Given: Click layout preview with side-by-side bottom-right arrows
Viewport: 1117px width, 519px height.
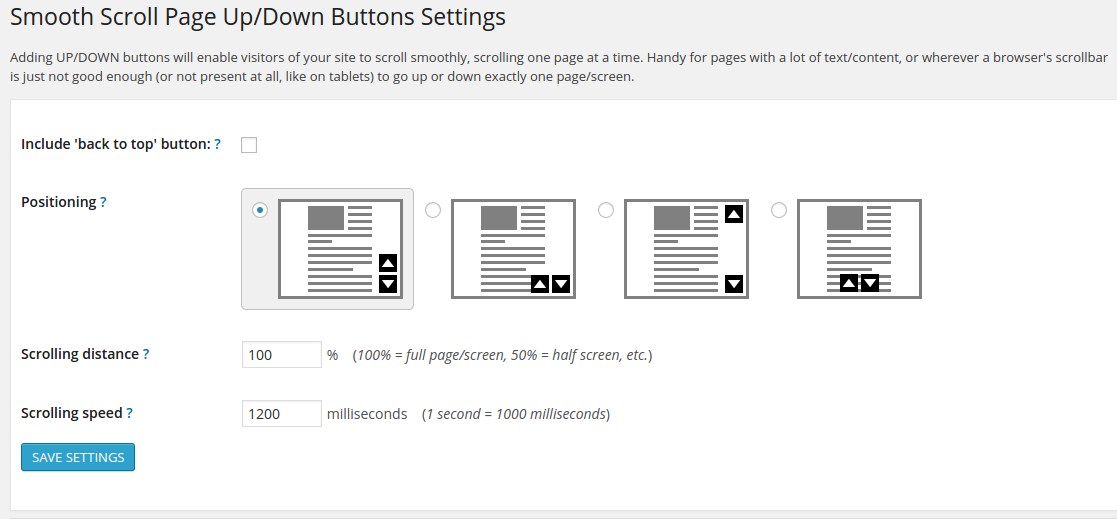Looking at the screenshot, I should (513, 249).
